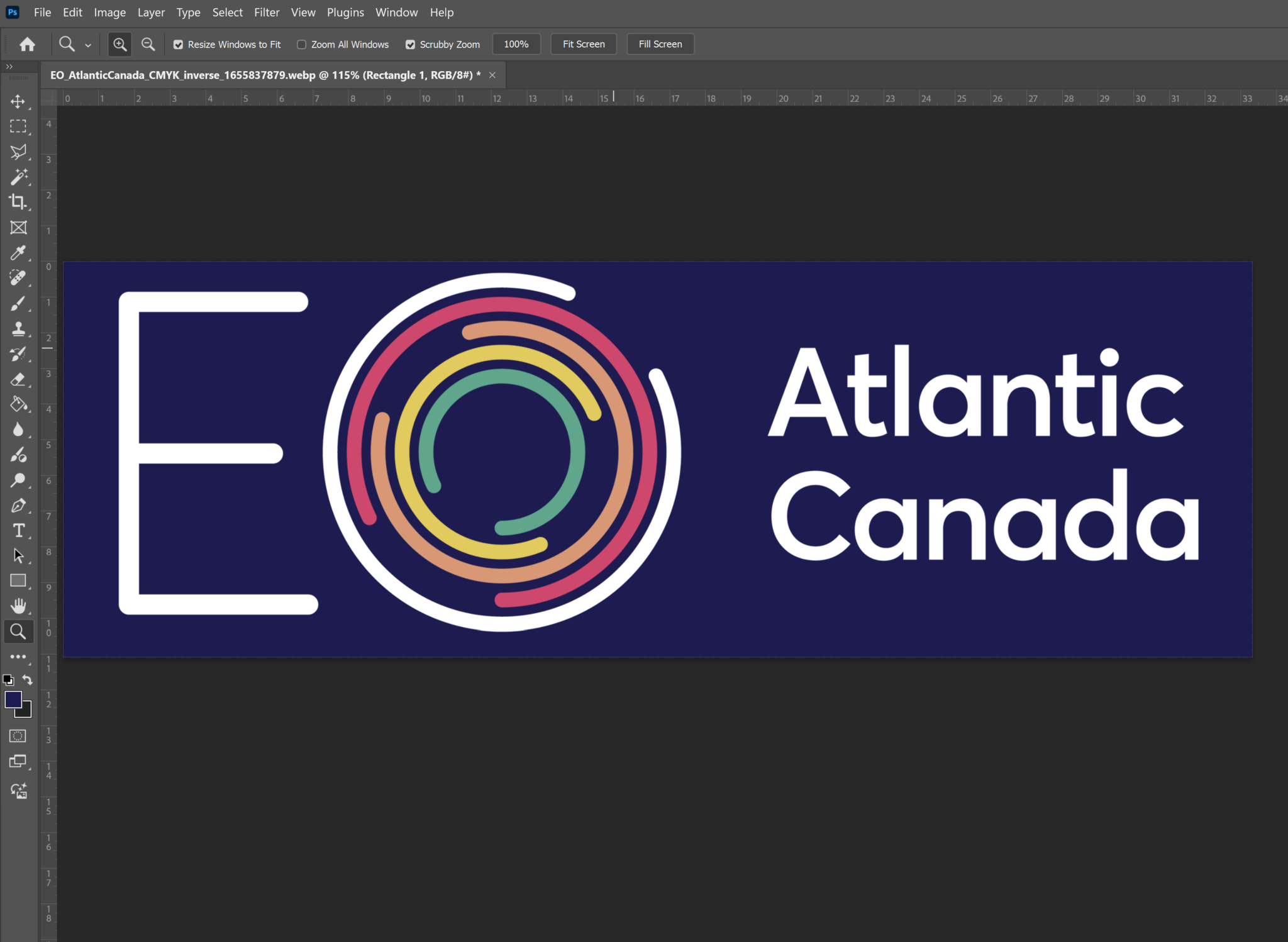
Task: Select the Hand tool
Action: [18, 606]
